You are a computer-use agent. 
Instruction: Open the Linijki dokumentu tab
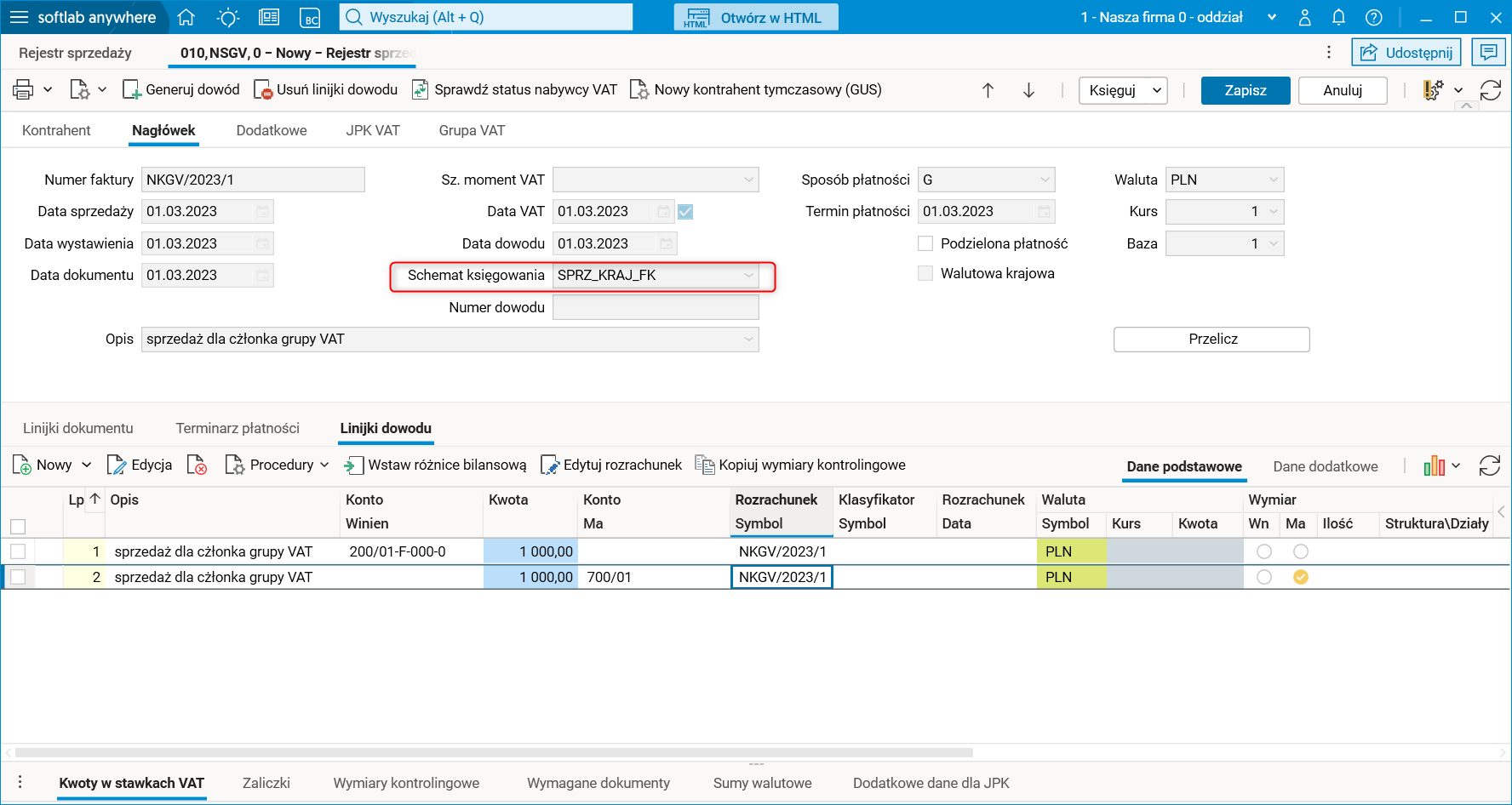pos(78,428)
